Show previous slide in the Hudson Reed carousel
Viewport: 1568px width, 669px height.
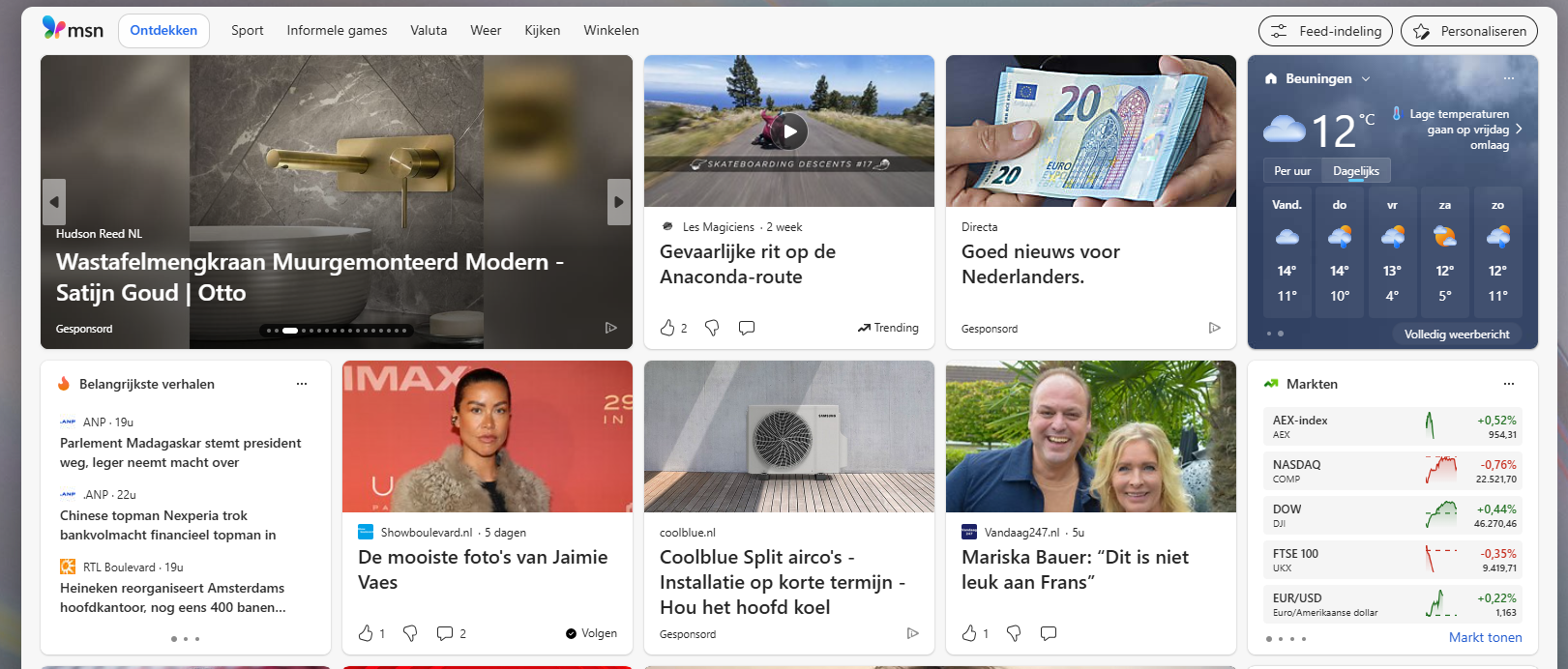pos(54,202)
